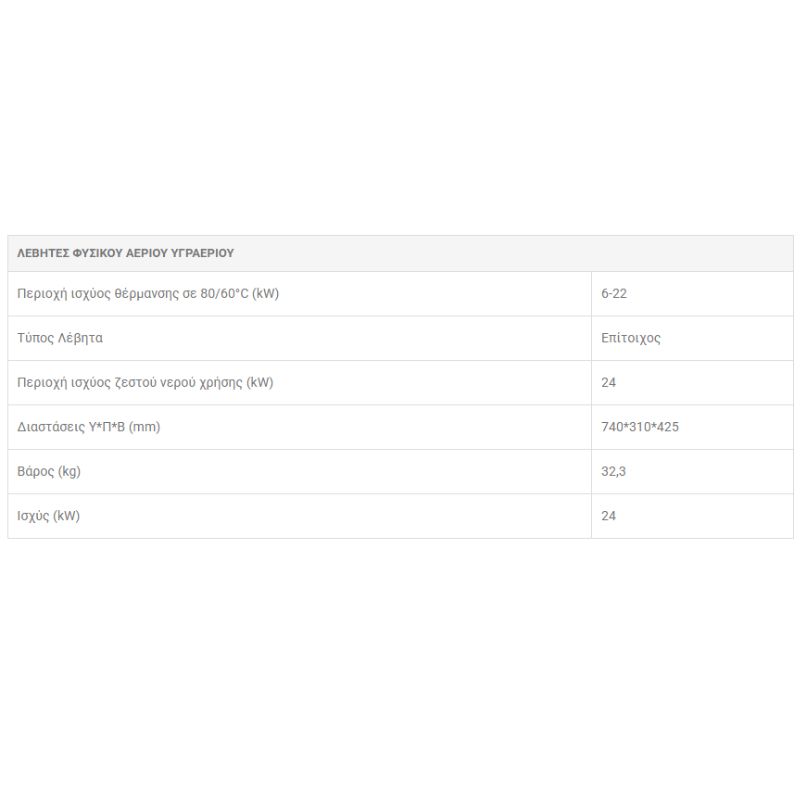
Task: Click the (kW) unit in the heating power label
Action: (265, 293)
